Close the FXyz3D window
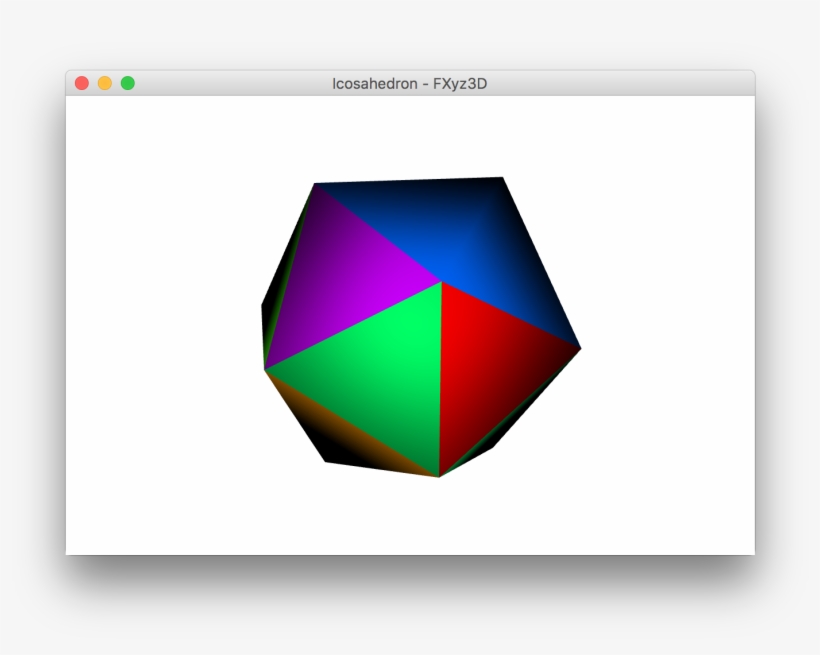Viewport: 820px width, 655px height. [81, 84]
